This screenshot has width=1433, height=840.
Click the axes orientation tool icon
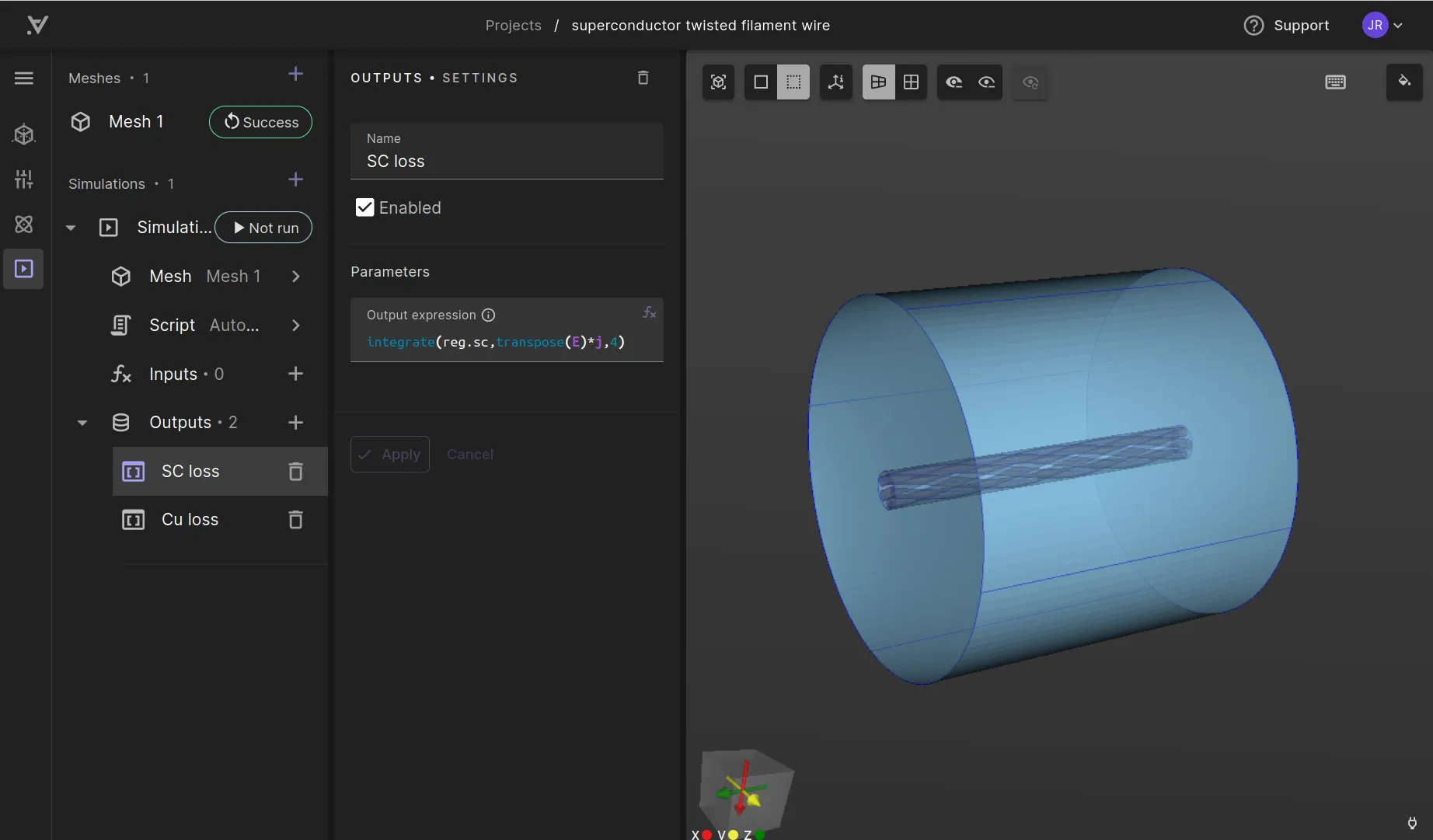click(x=836, y=82)
